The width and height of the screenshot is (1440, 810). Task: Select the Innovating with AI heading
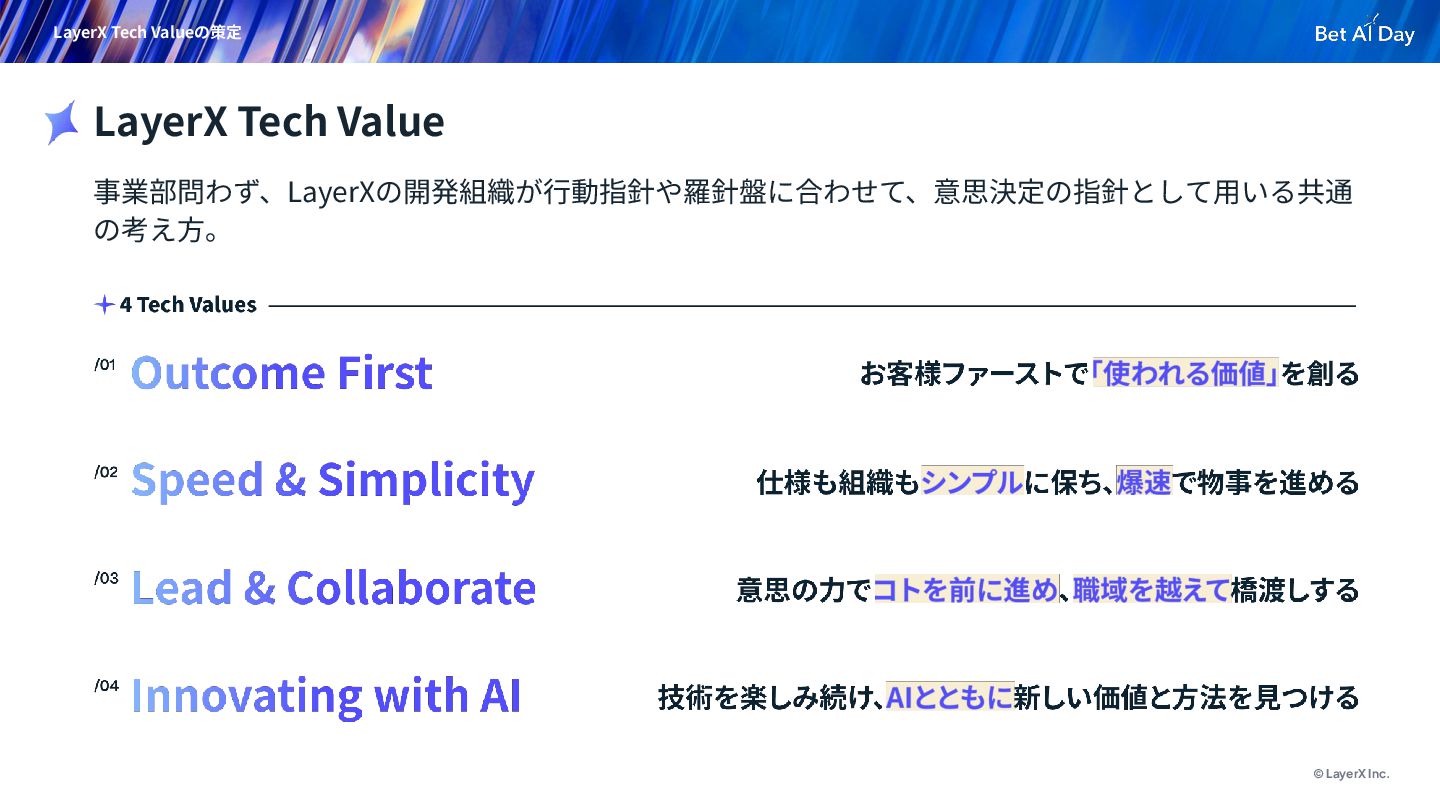coord(326,695)
